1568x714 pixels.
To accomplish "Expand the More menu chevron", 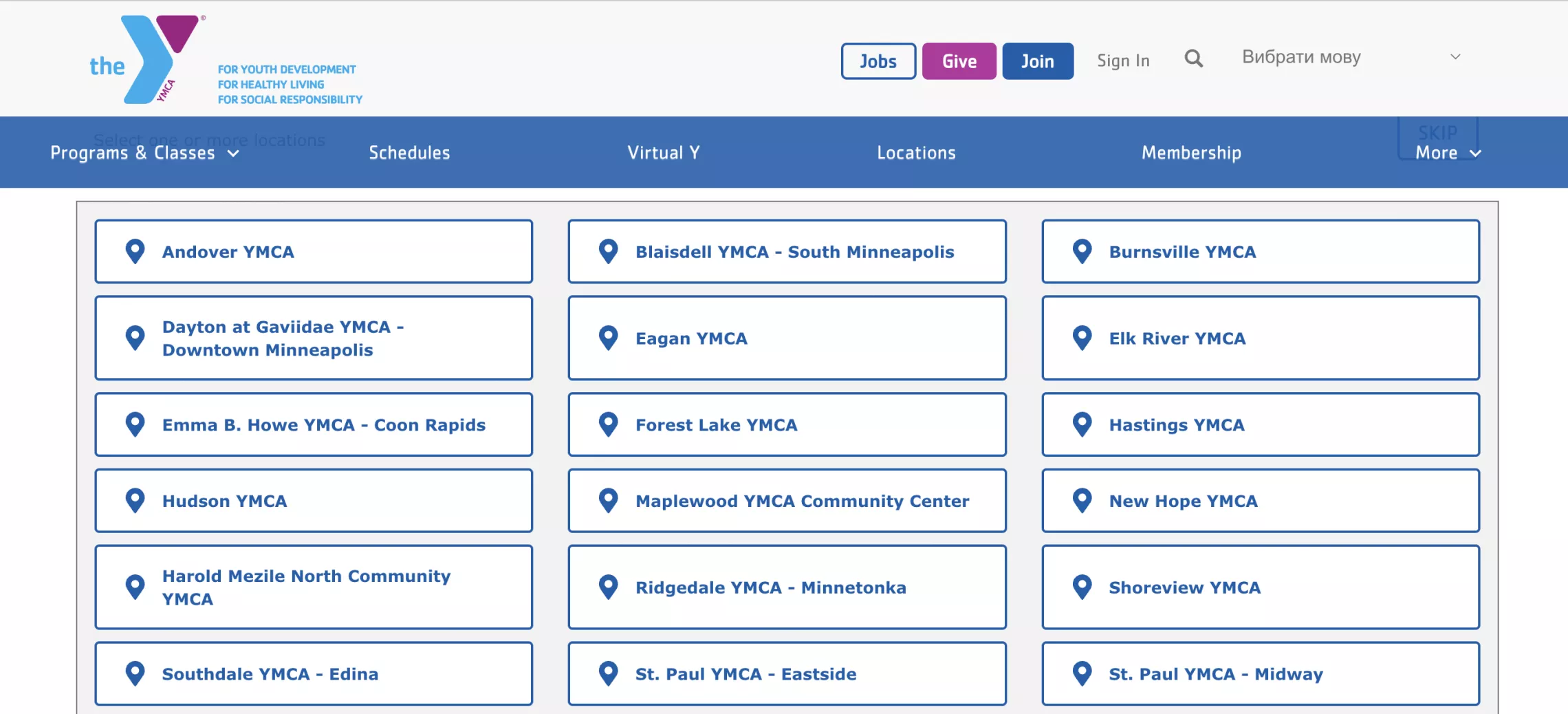I will point(1475,153).
